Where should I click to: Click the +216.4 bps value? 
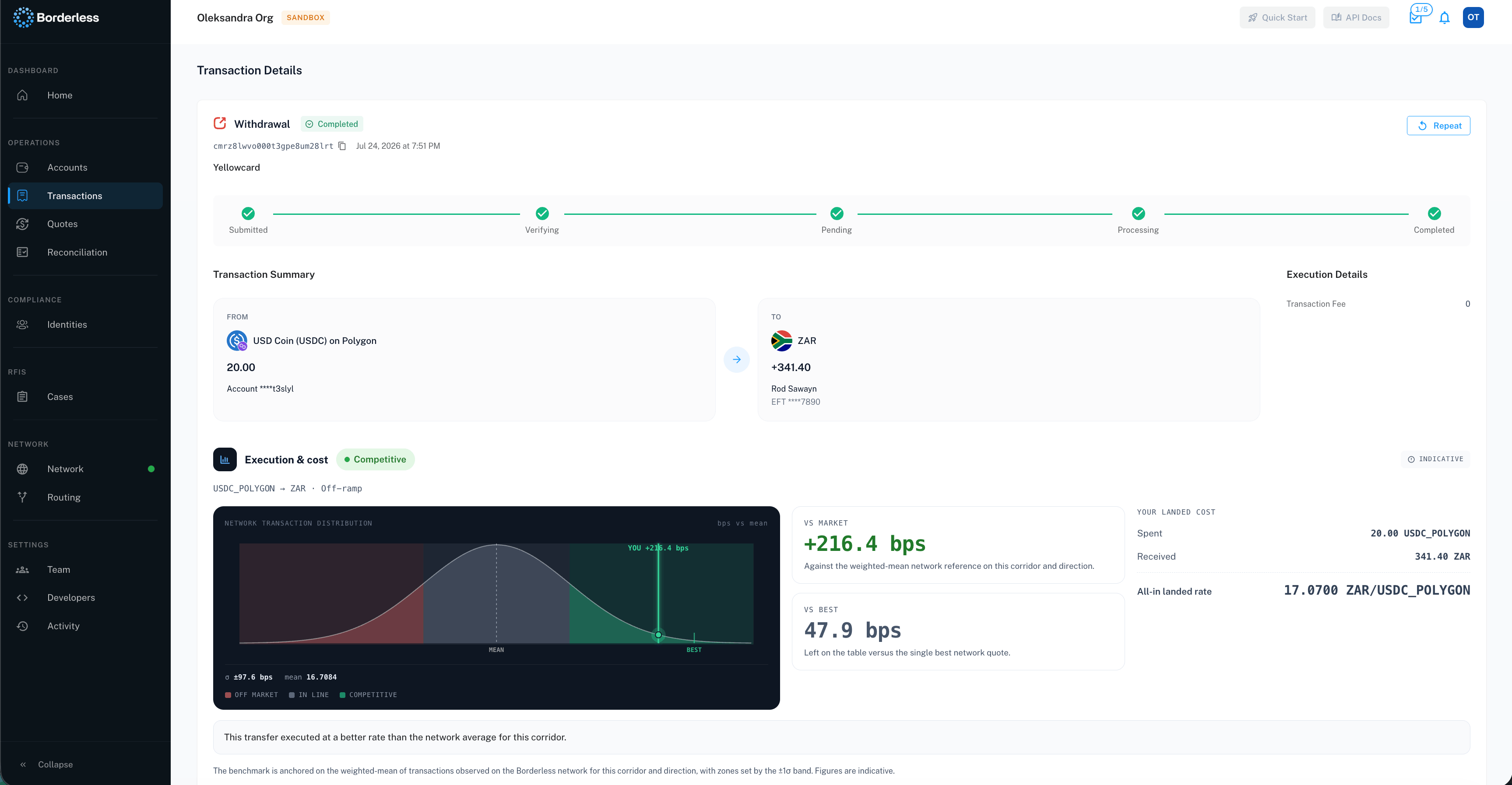tap(865, 544)
